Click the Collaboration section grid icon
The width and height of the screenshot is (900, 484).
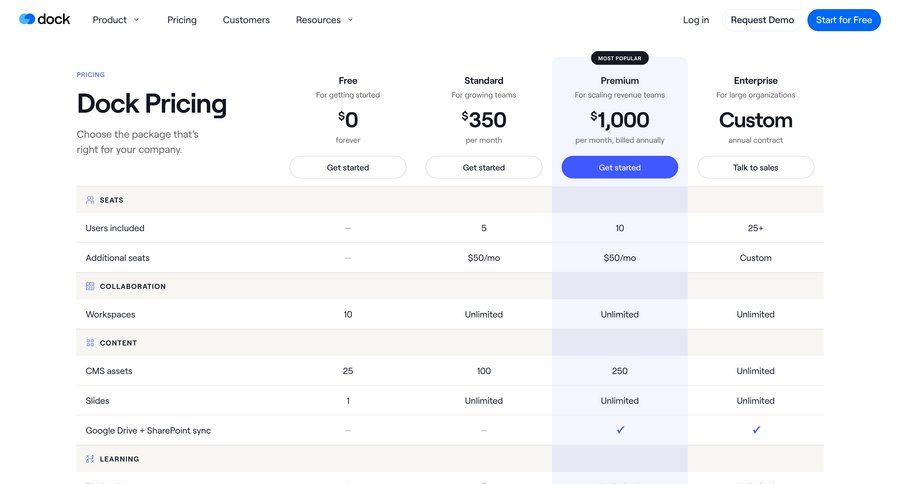90,286
